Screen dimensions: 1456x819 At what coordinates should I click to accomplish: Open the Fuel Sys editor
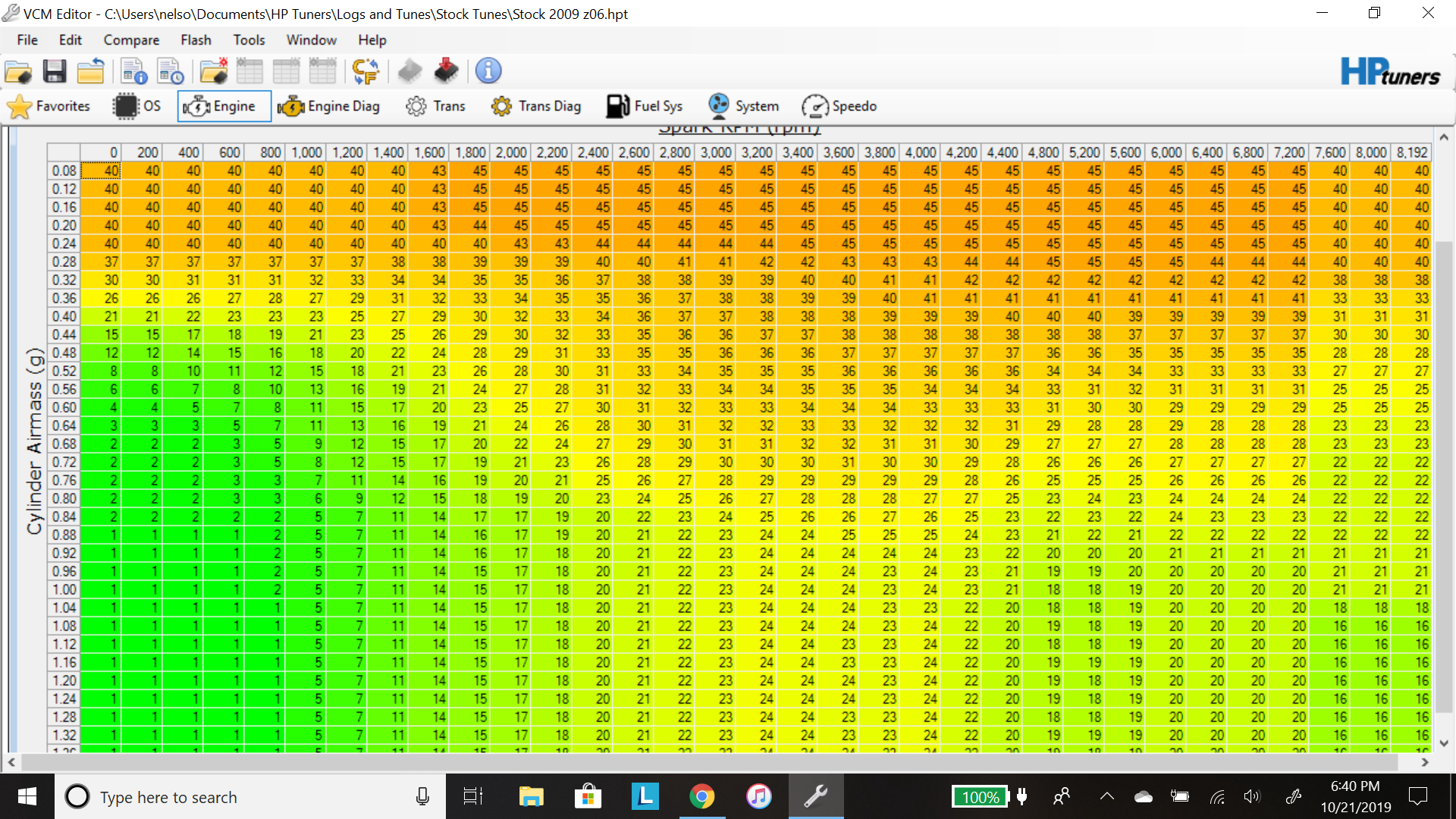coord(644,106)
